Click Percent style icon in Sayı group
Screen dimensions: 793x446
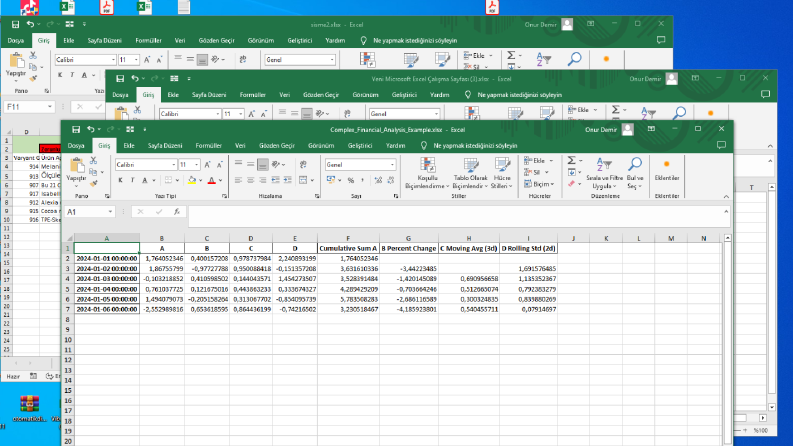350,180
